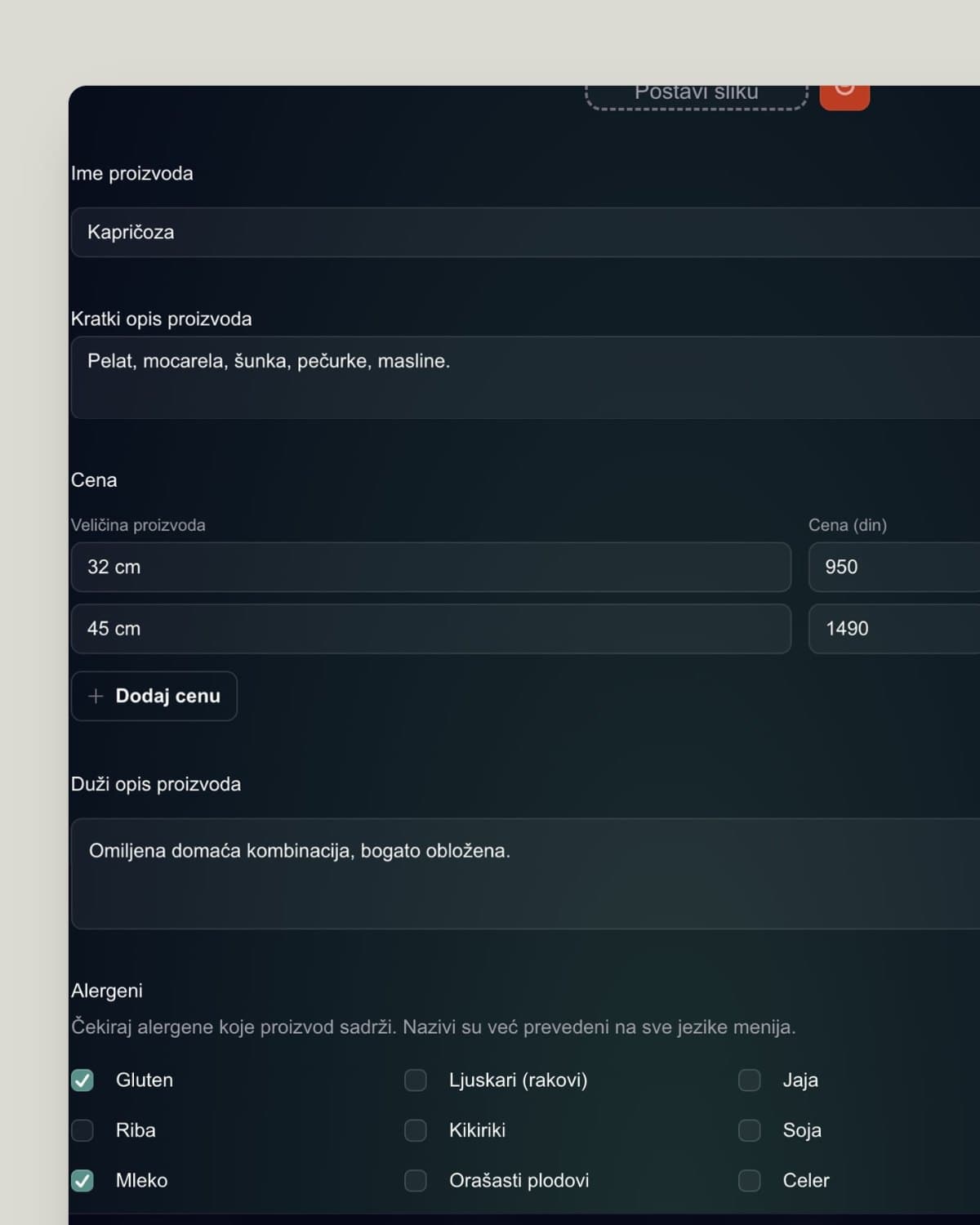Change the 1490 price field
This screenshot has height=1225, width=980.
point(894,629)
